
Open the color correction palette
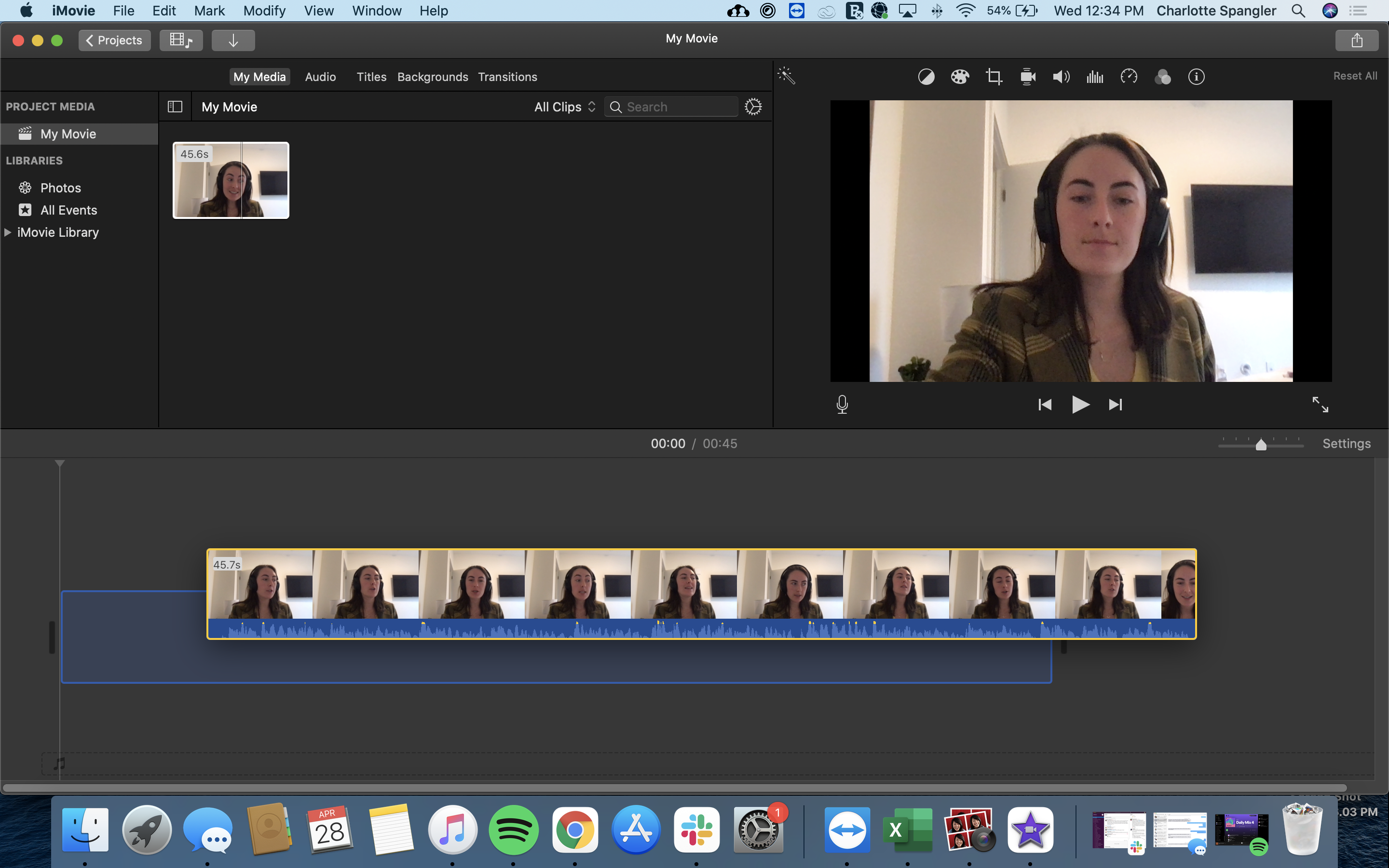(960, 76)
